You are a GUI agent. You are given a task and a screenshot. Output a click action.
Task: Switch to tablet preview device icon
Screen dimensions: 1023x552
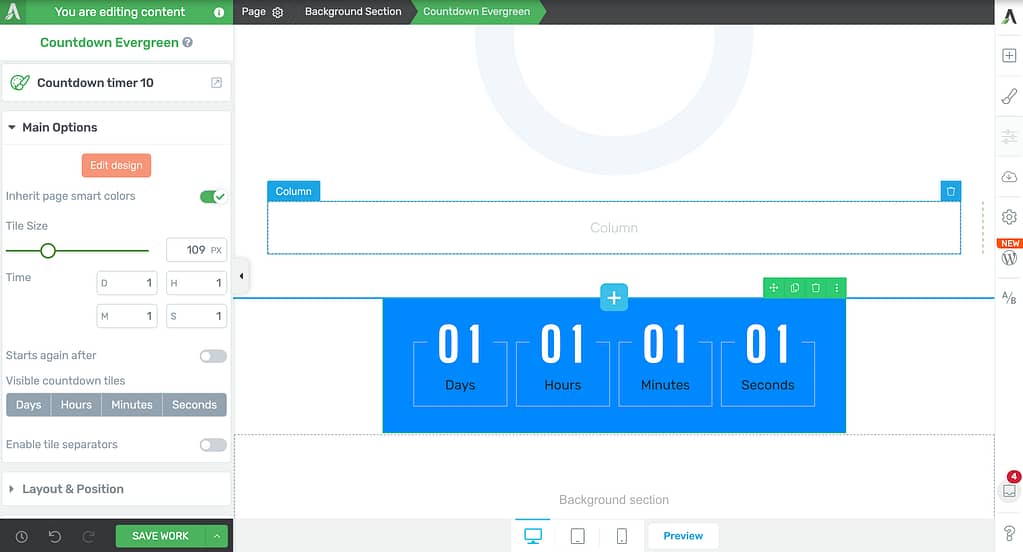[578, 536]
